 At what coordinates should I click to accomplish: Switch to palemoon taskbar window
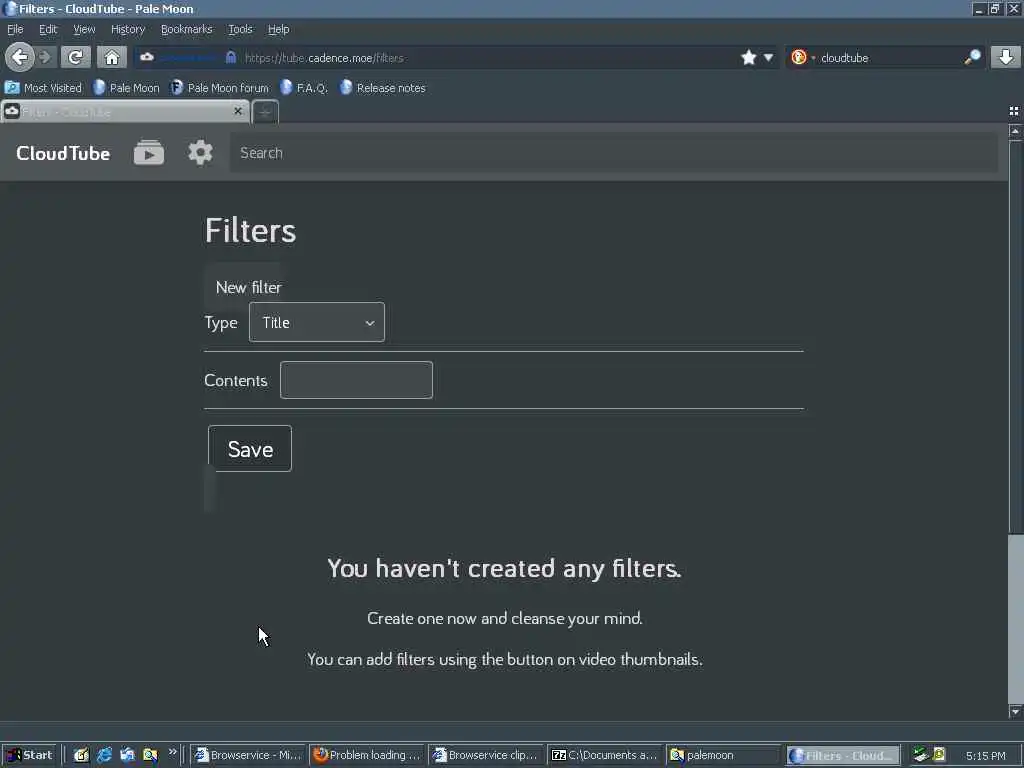(x=724, y=755)
